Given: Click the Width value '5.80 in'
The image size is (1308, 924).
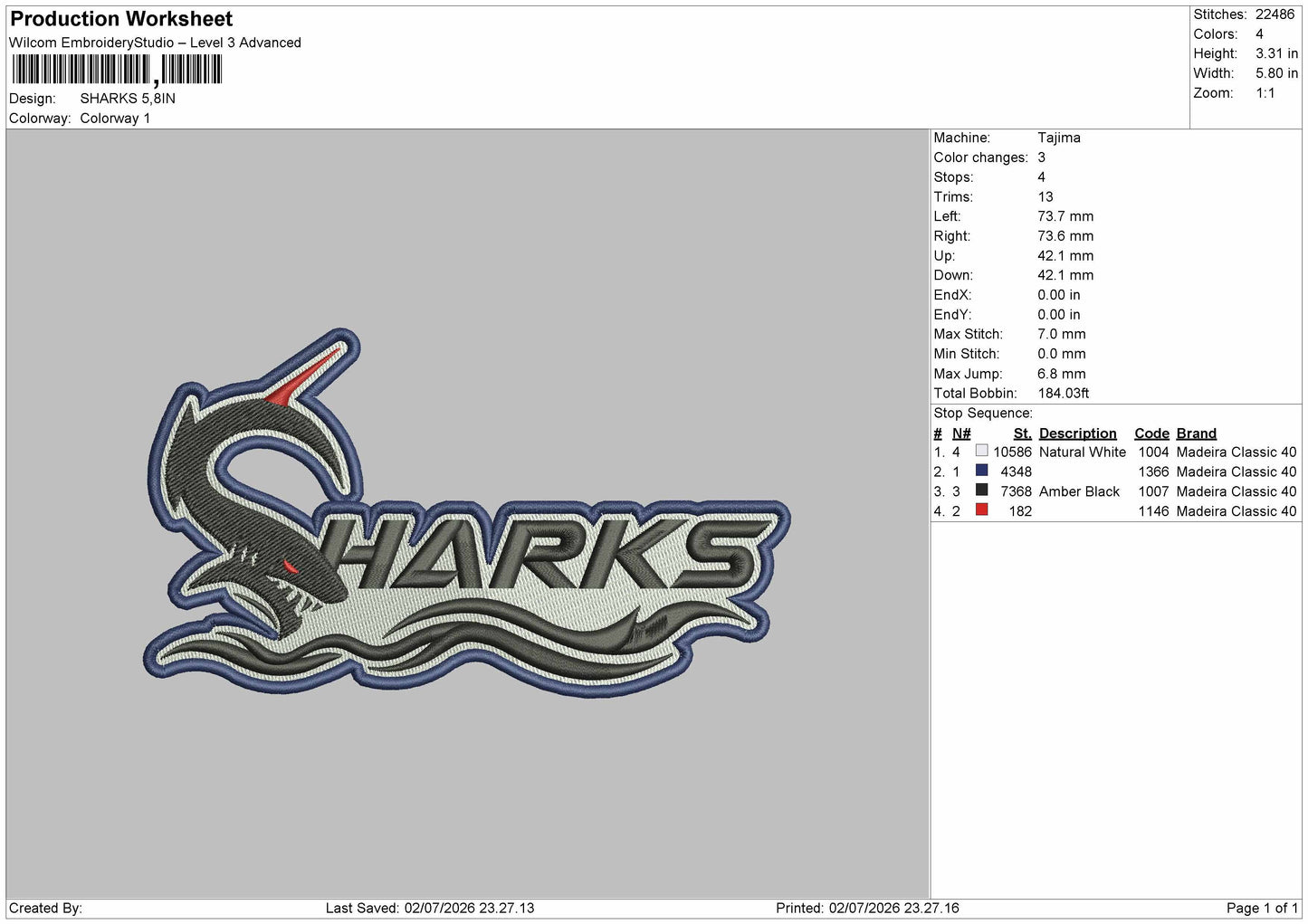Looking at the screenshot, I should pyautogui.click(x=1276, y=73).
